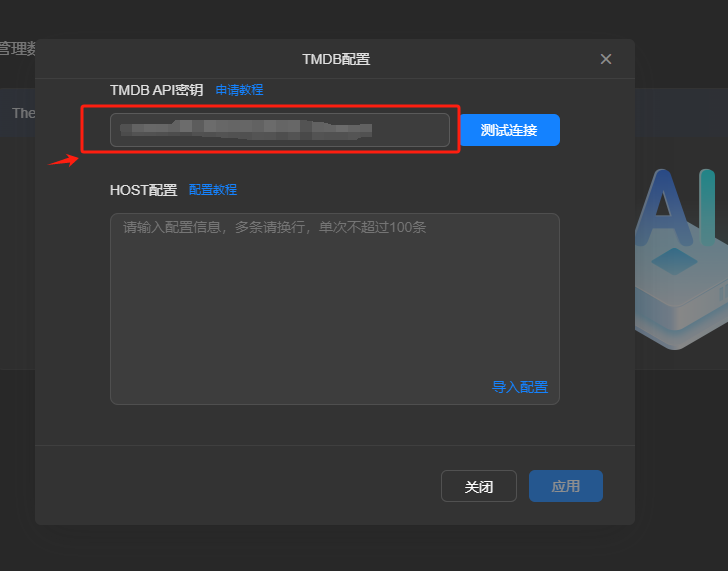Viewport: 728px width, 571px height.
Task: Close the TMDB配置 dialog with the X icon
Action: pyautogui.click(x=605, y=59)
